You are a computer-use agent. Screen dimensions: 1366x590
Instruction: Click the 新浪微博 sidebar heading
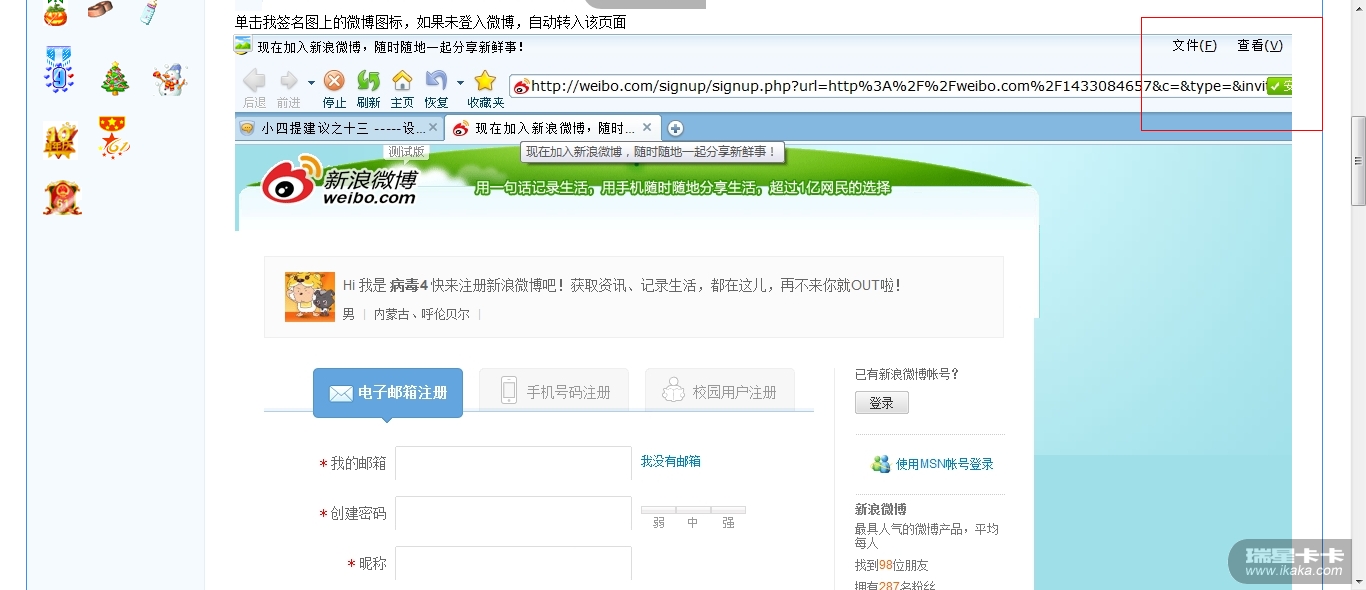[881, 509]
